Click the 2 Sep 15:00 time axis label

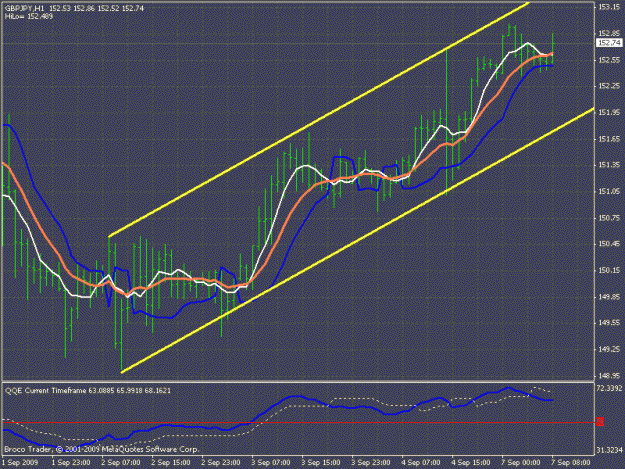click(171, 462)
